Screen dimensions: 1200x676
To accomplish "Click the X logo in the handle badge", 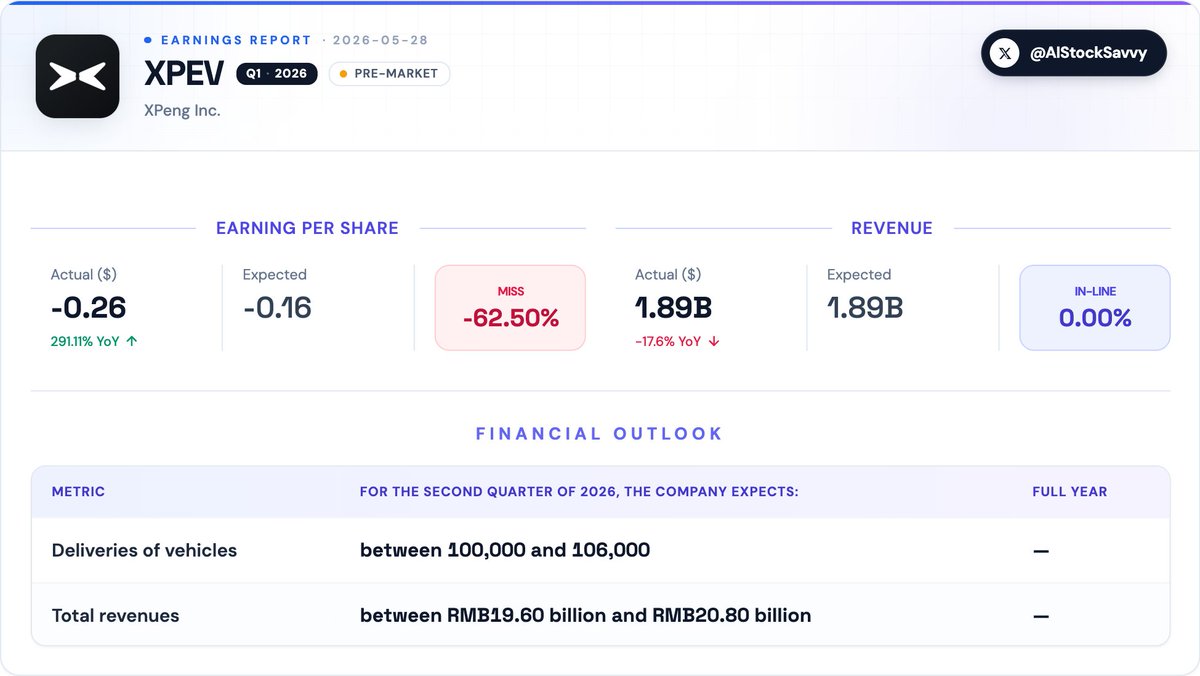I will 1004,54.
